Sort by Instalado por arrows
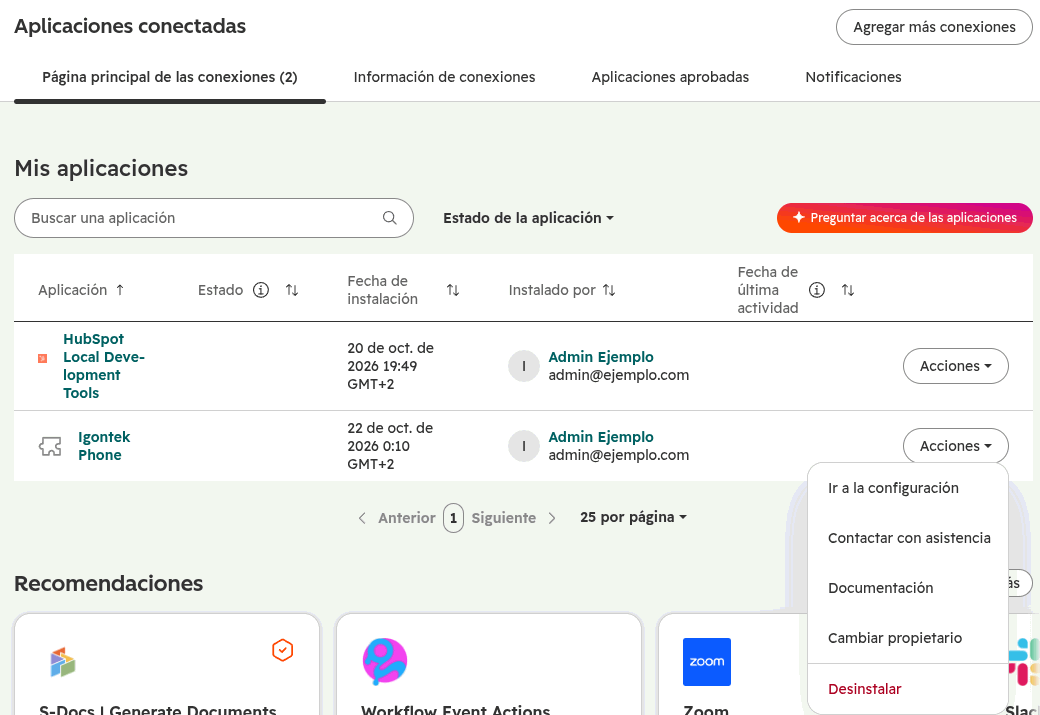Image resolution: width=1040 pixels, height=715 pixels. tap(609, 290)
